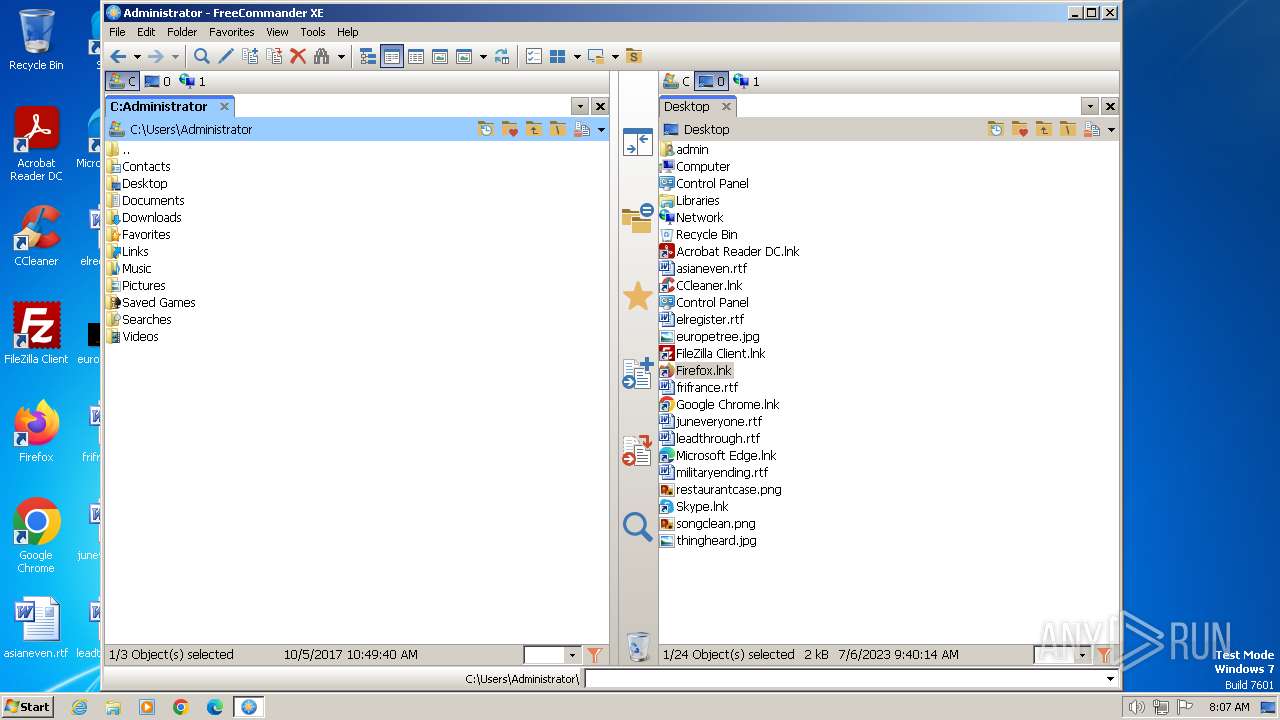
Task: Open folder history in left panel
Action: [486, 129]
